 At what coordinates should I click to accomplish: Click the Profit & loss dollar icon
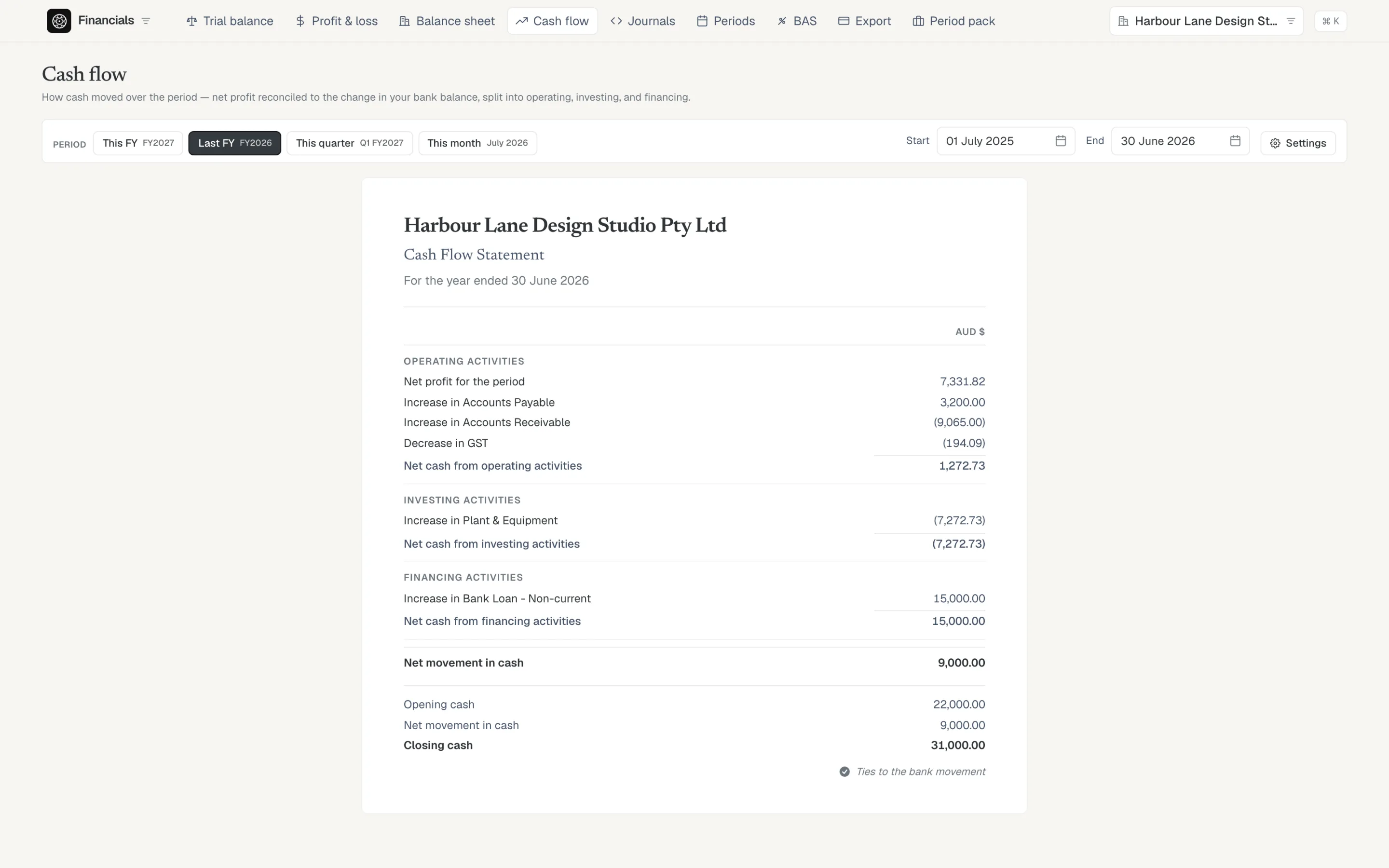[x=300, y=21]
